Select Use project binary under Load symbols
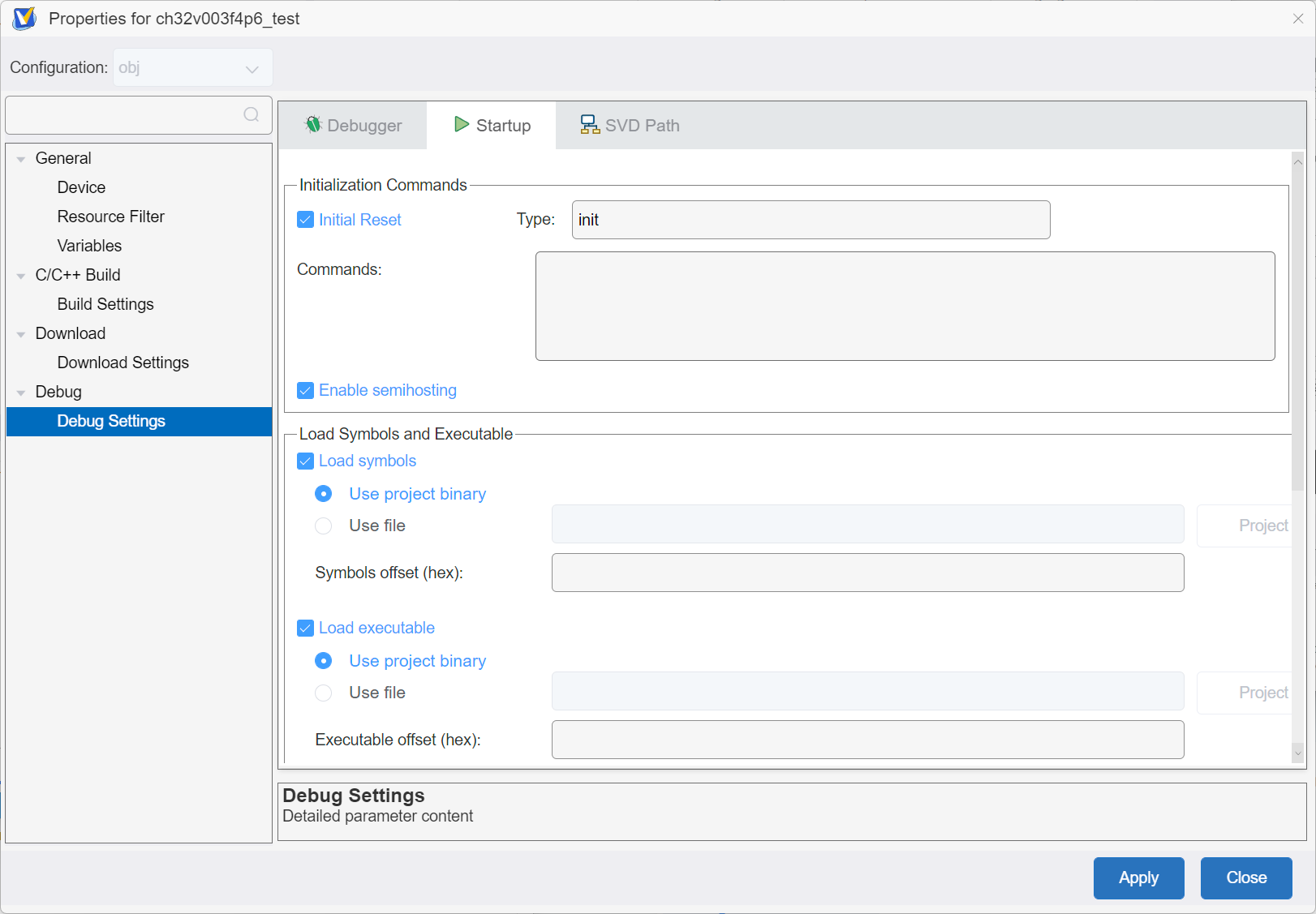The width and height of the screenshot is (1316, 914). click(x=324, y=494)
